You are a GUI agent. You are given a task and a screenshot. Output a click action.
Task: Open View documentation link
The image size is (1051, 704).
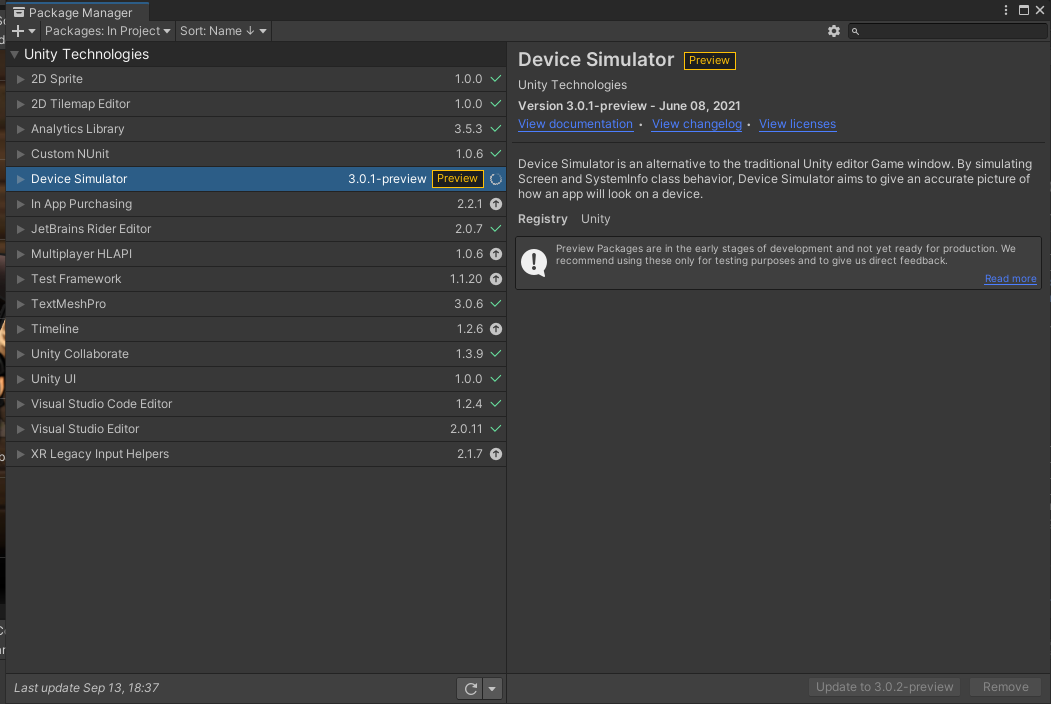coord(575,124)
